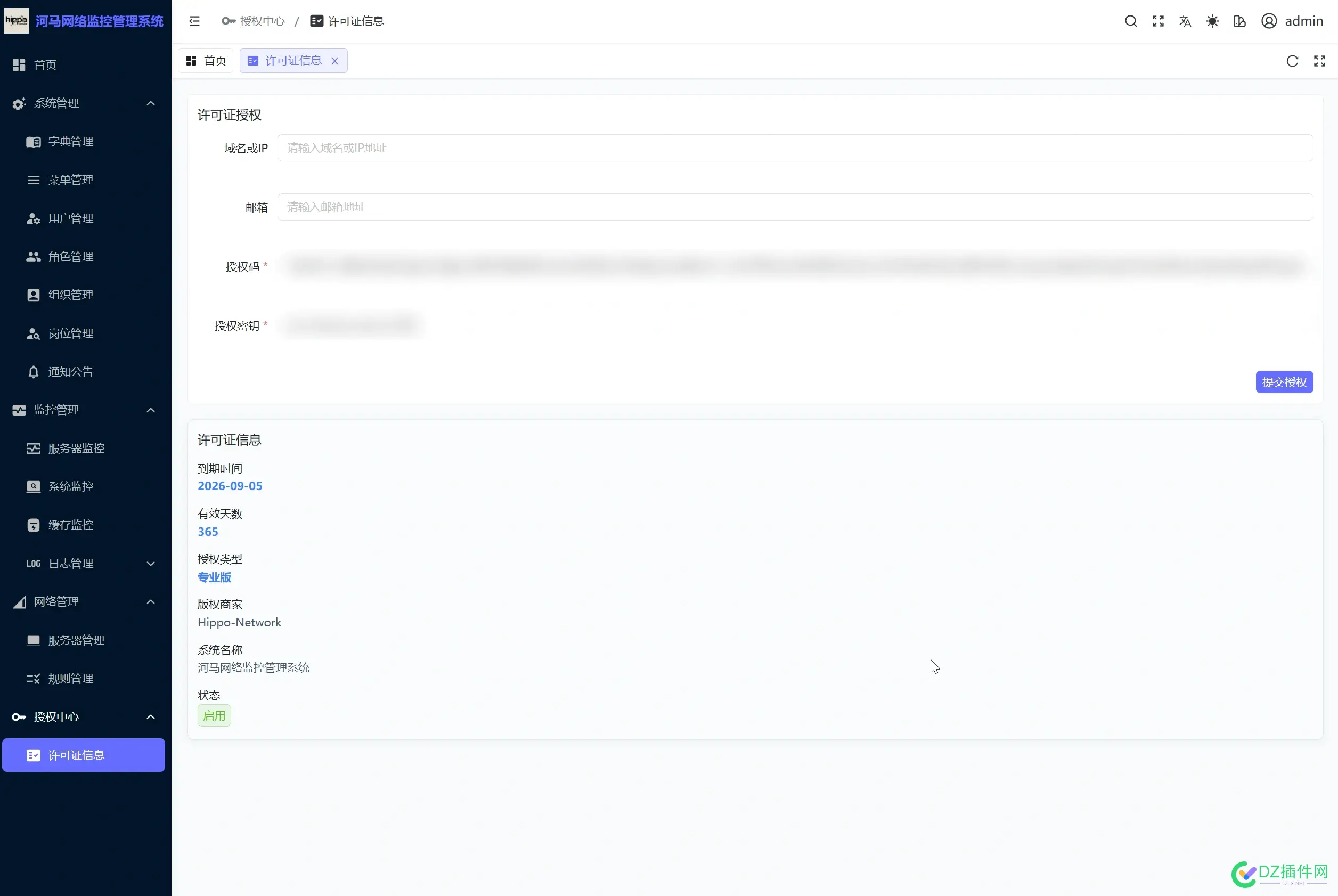Open 缓存监控 cache monitoring
This screenshot has width=1338, height=896.
pyautogui.click(x=71, y=525)
